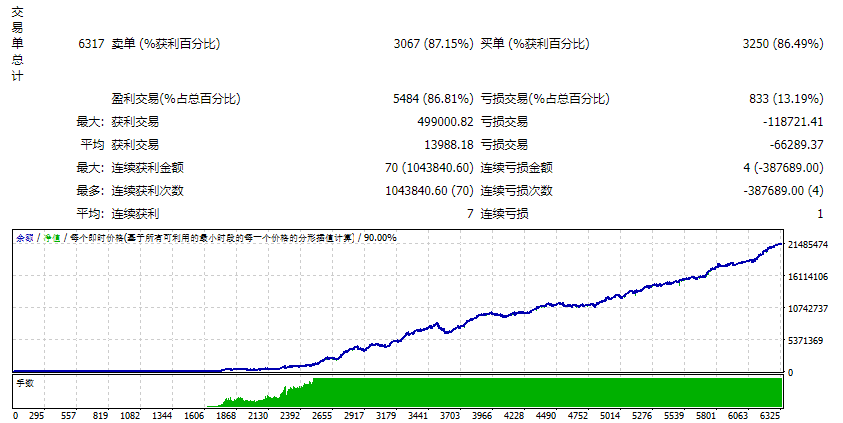Click the x-axis label 3441

tap(418, 415)
